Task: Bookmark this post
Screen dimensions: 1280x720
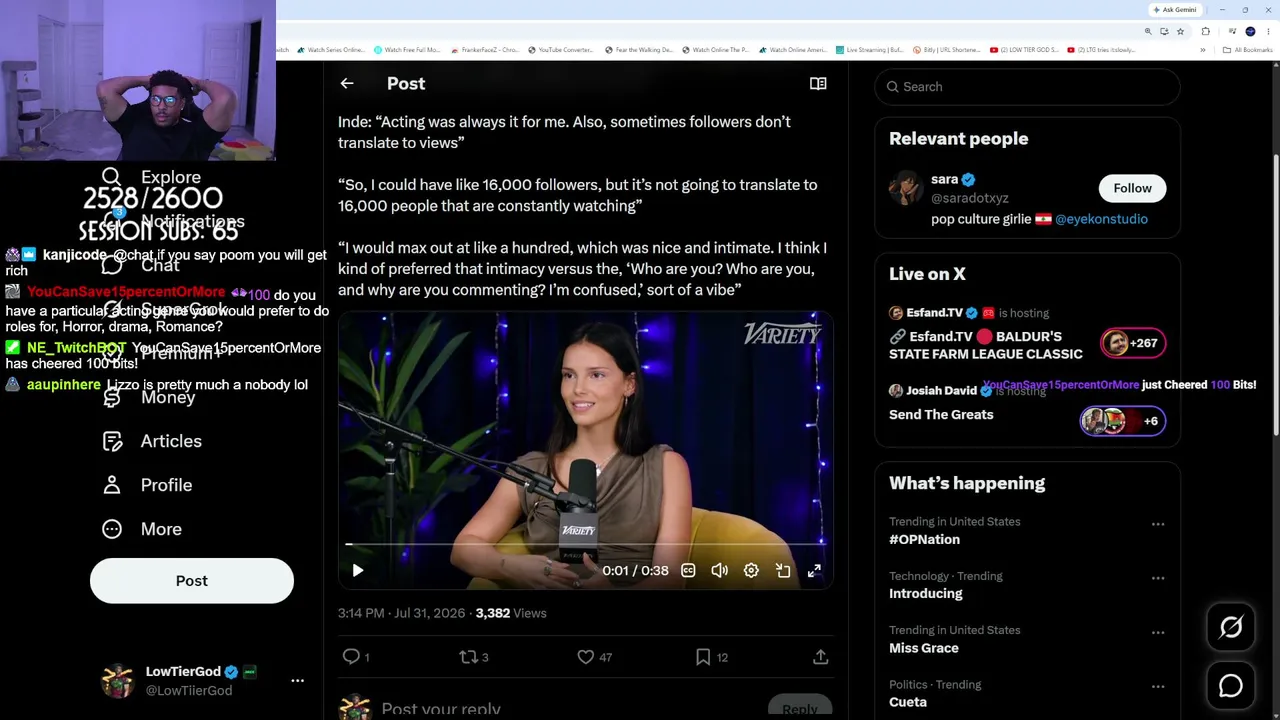Action: tap(703, 657)
